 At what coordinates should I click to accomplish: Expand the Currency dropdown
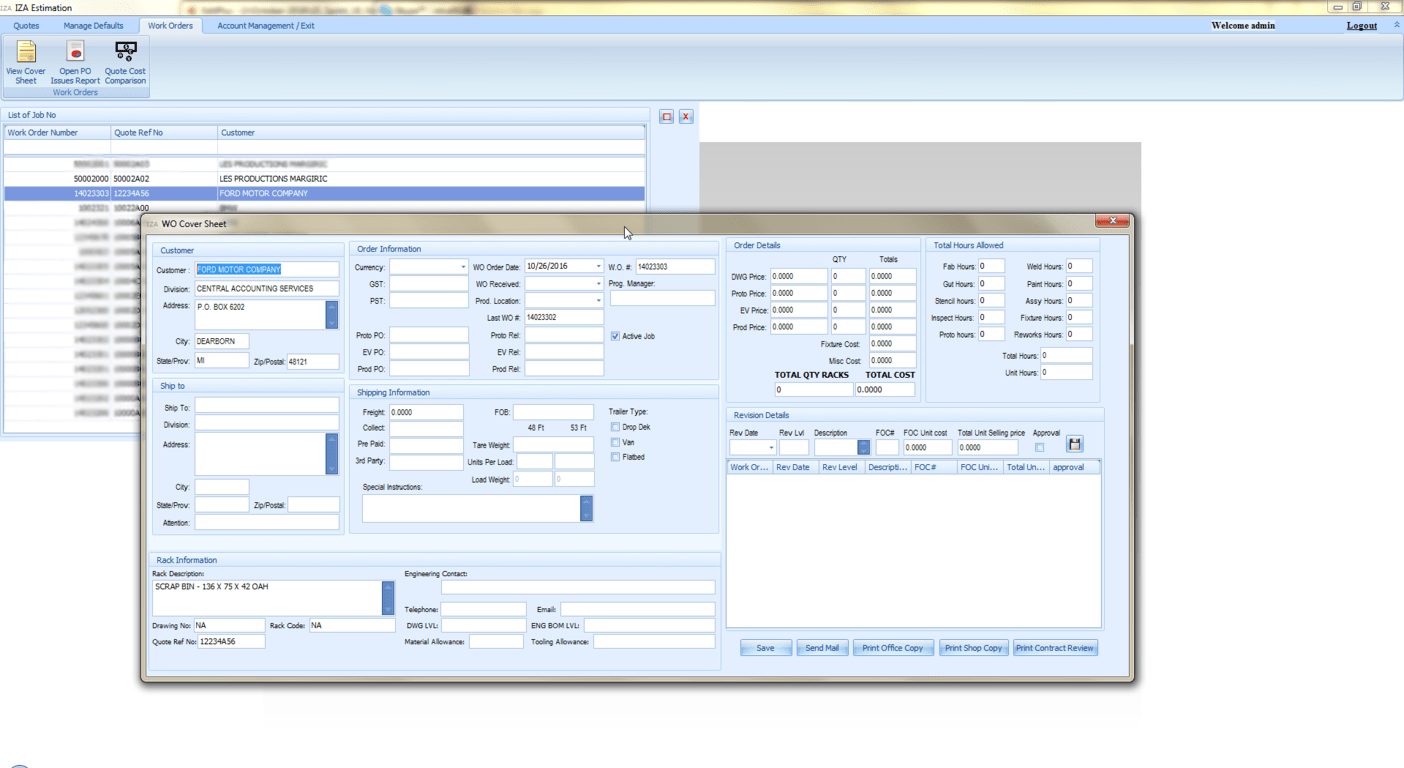(463, 268)
